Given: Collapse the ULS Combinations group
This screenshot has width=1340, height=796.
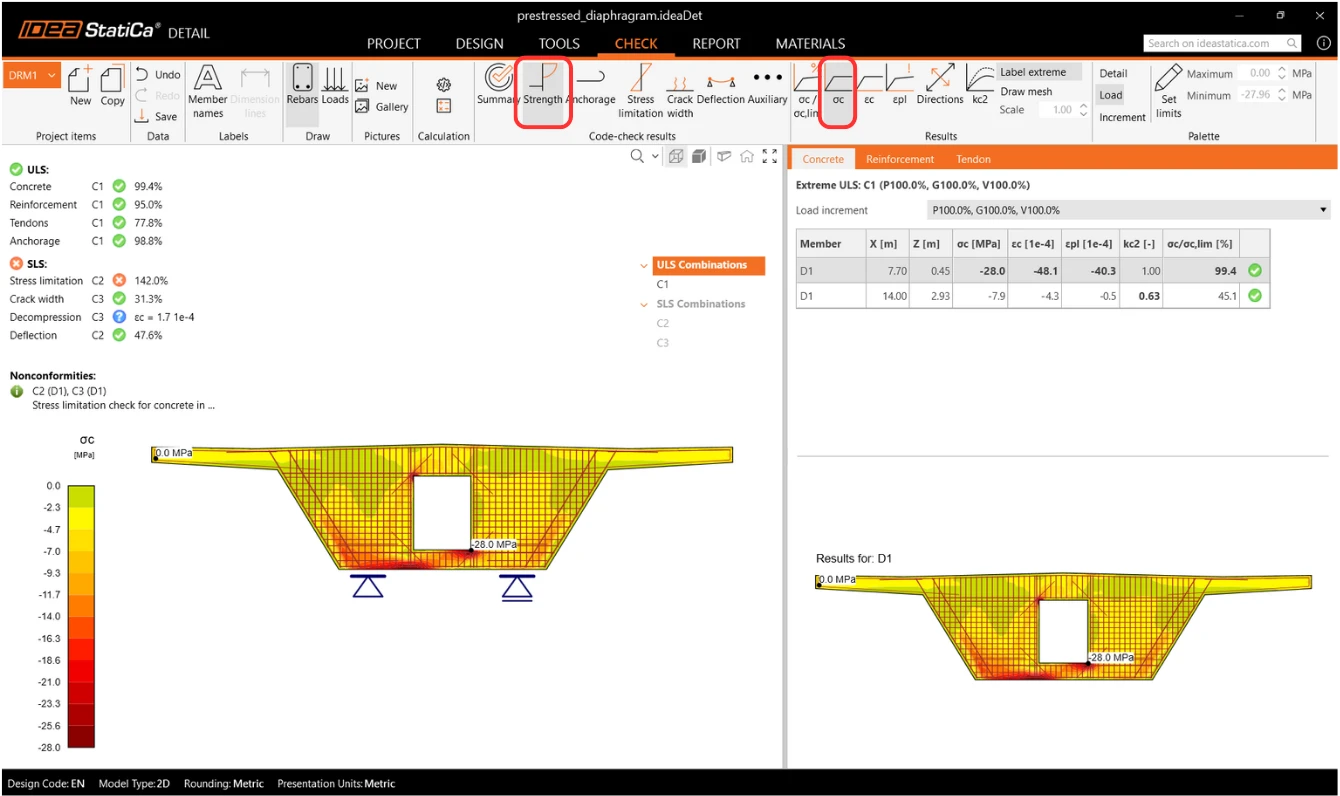Looking at the screenshot, I should [644, 266].
